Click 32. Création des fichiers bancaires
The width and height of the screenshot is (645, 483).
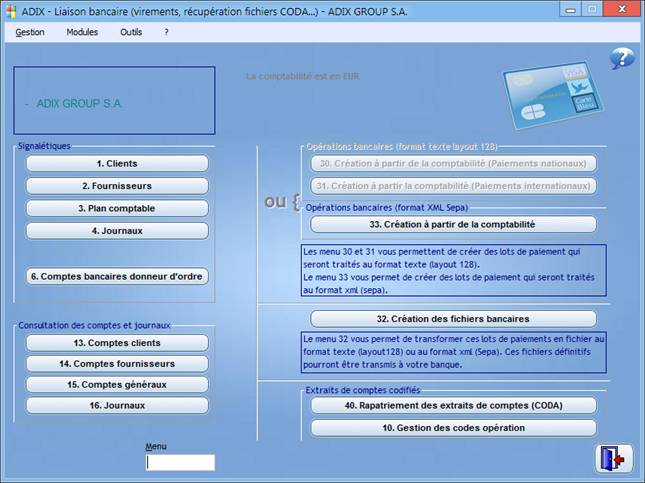[x=453, y=319]
